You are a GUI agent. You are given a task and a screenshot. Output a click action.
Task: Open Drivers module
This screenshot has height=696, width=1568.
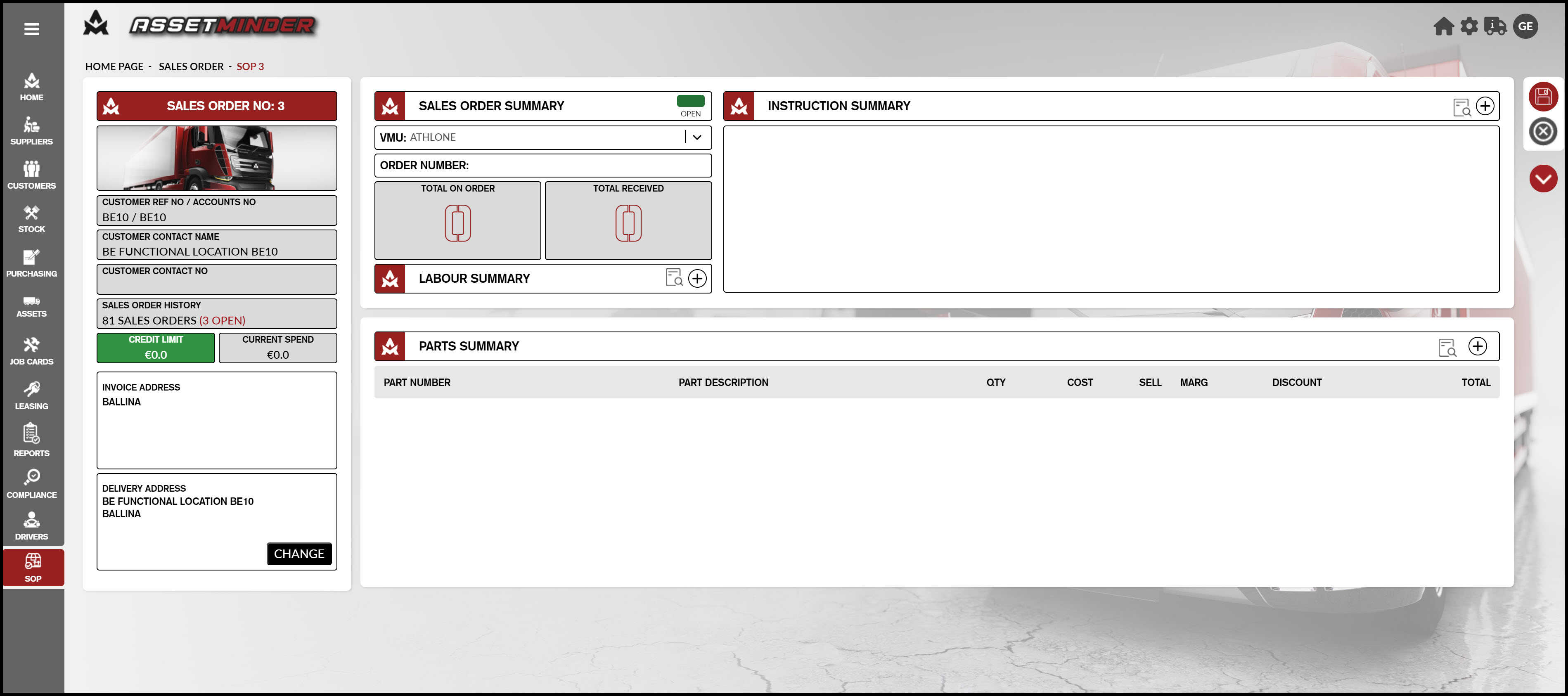coord(32,526)
